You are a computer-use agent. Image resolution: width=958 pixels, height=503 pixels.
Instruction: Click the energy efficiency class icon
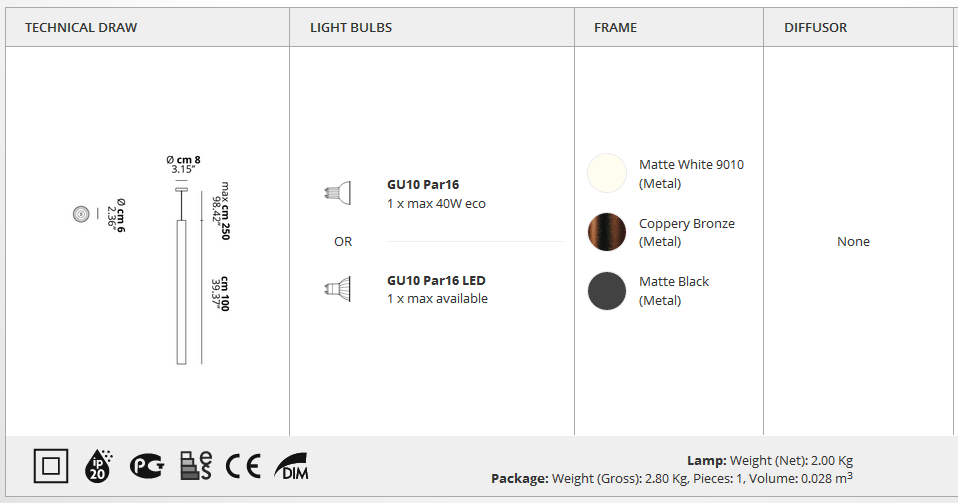(196, 466)
